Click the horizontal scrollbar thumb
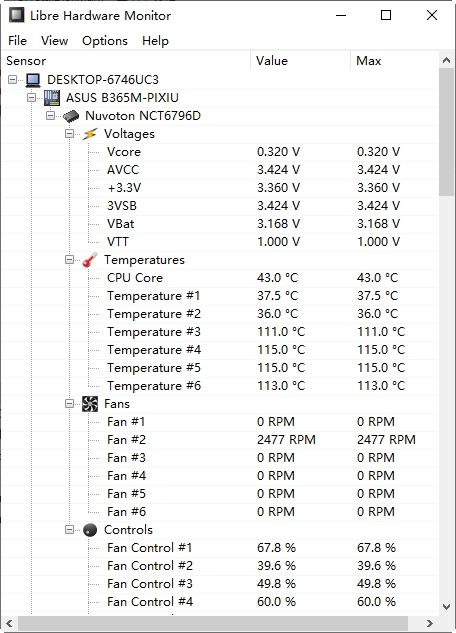 tap(213, 623)
